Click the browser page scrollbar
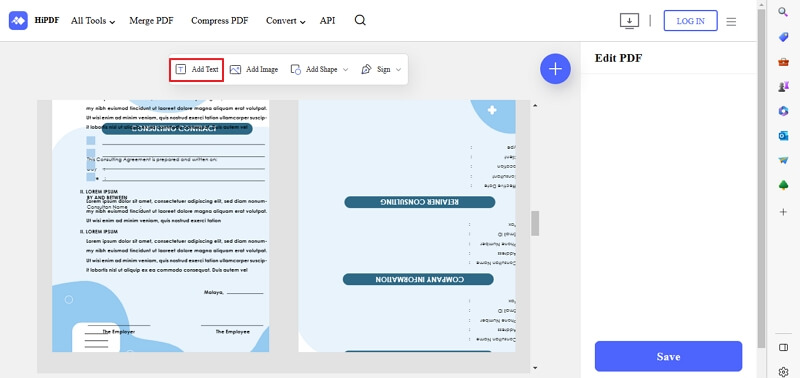Image resolution: width=800 pixels, height=378 pixels. pos(761,179)
